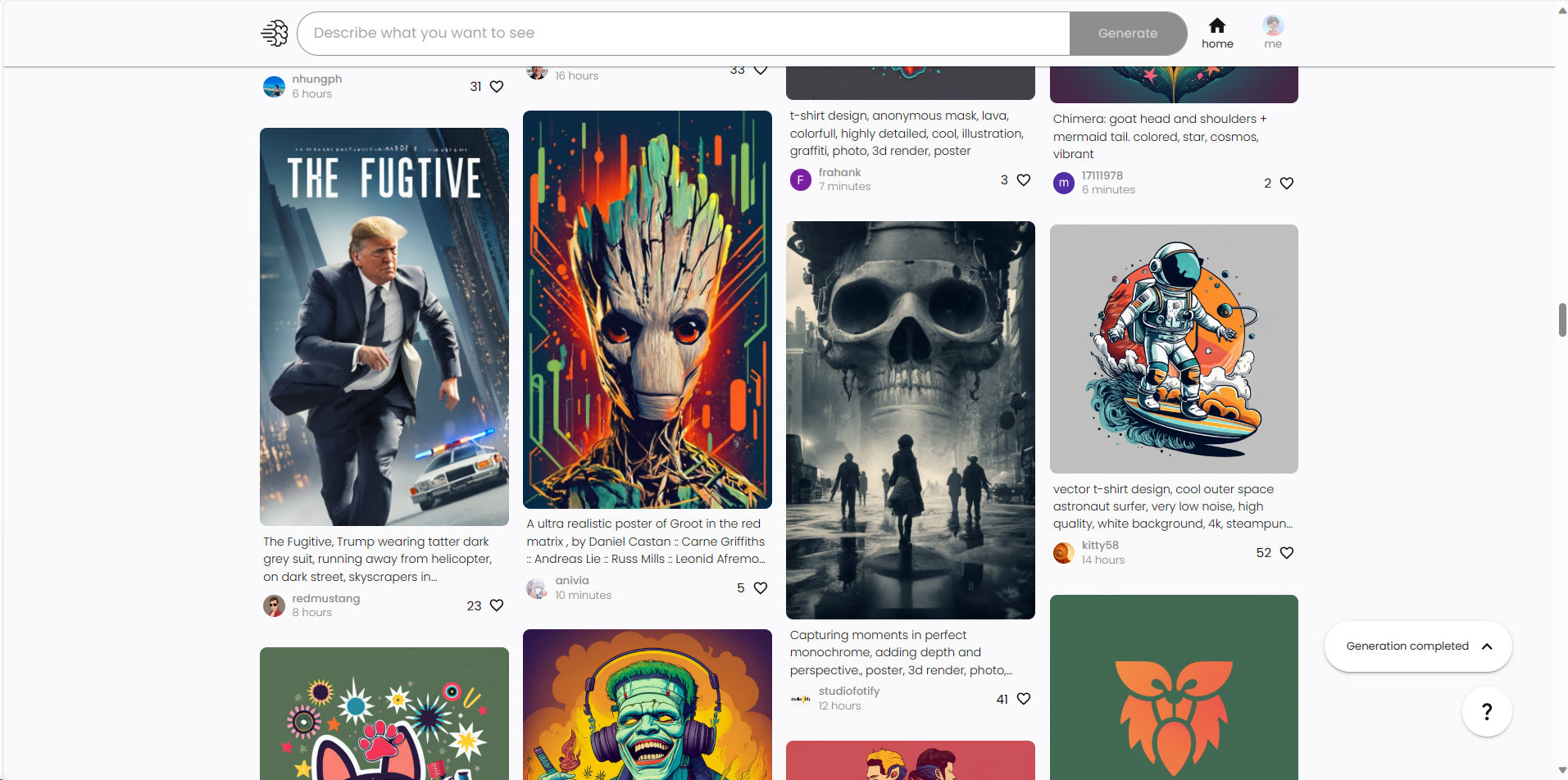Open the monochrome skull street image
Viewport: 1568px width, 780px height.
(911, 420)
